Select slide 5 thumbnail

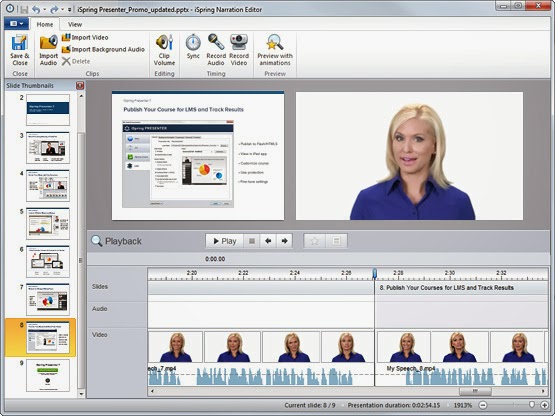(x=48, y=223)
